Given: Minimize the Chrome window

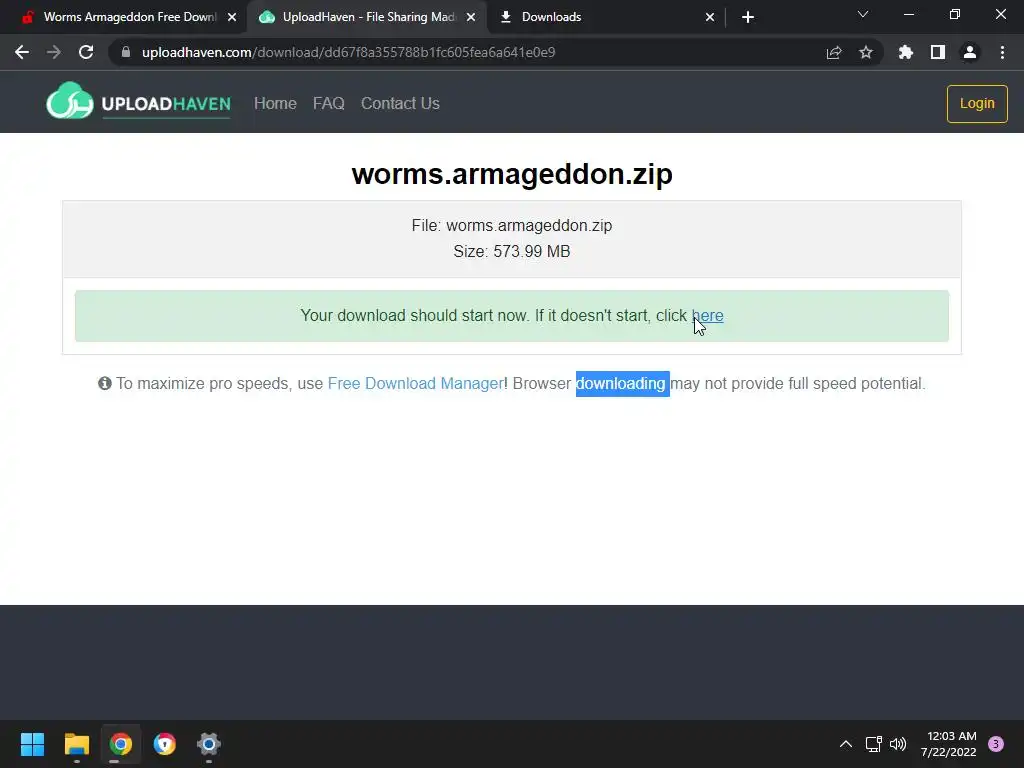Looking at the screenshot, I should 908,14.
